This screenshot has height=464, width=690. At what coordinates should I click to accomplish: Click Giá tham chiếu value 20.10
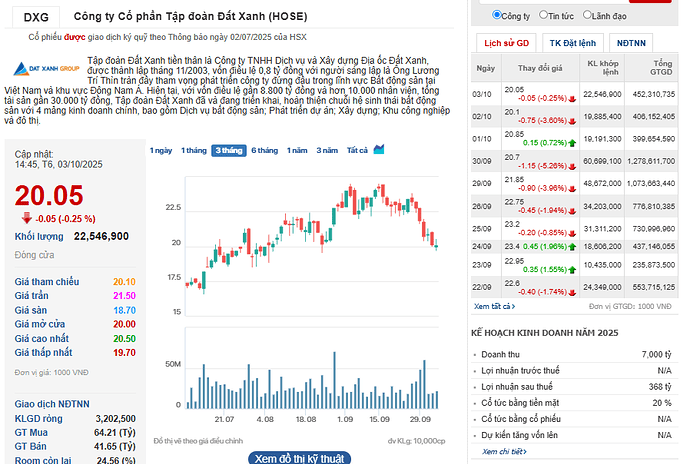[124, 282]
